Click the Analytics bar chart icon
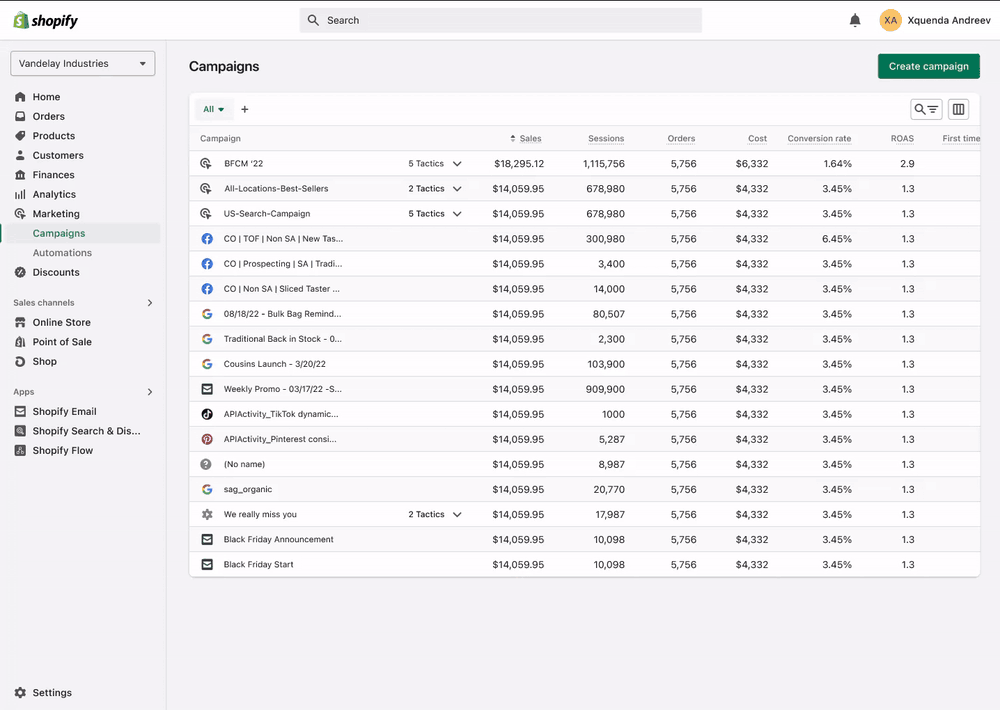Viewport: 1000px width, 710px height. point(20,194)
